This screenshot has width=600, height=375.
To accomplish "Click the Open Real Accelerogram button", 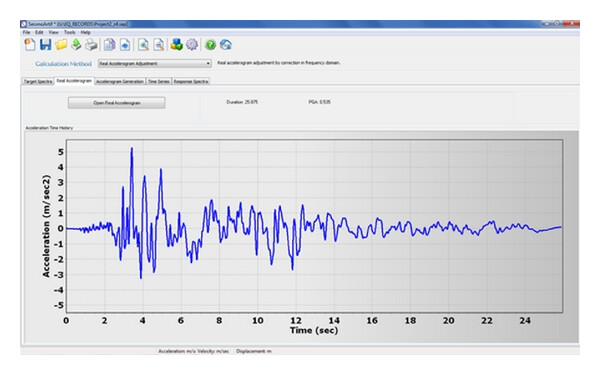I will click(117, 103).
